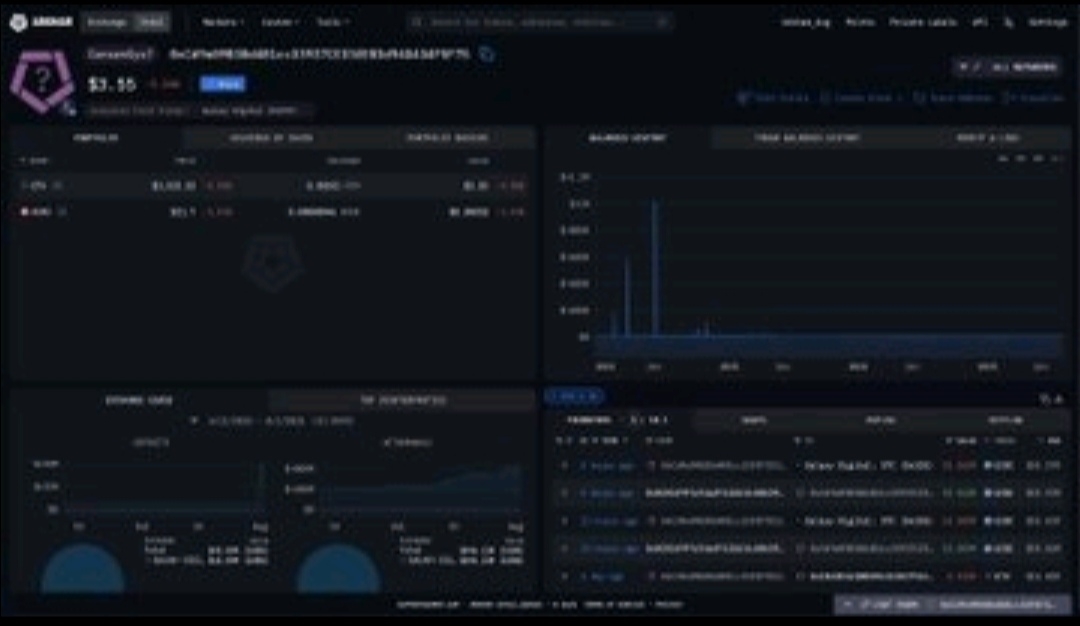Image resolution: width=1080 pixels, height=626 pixels.
Task: Expand the chat bar at bottom right
Action: click(x=953, y=605)
